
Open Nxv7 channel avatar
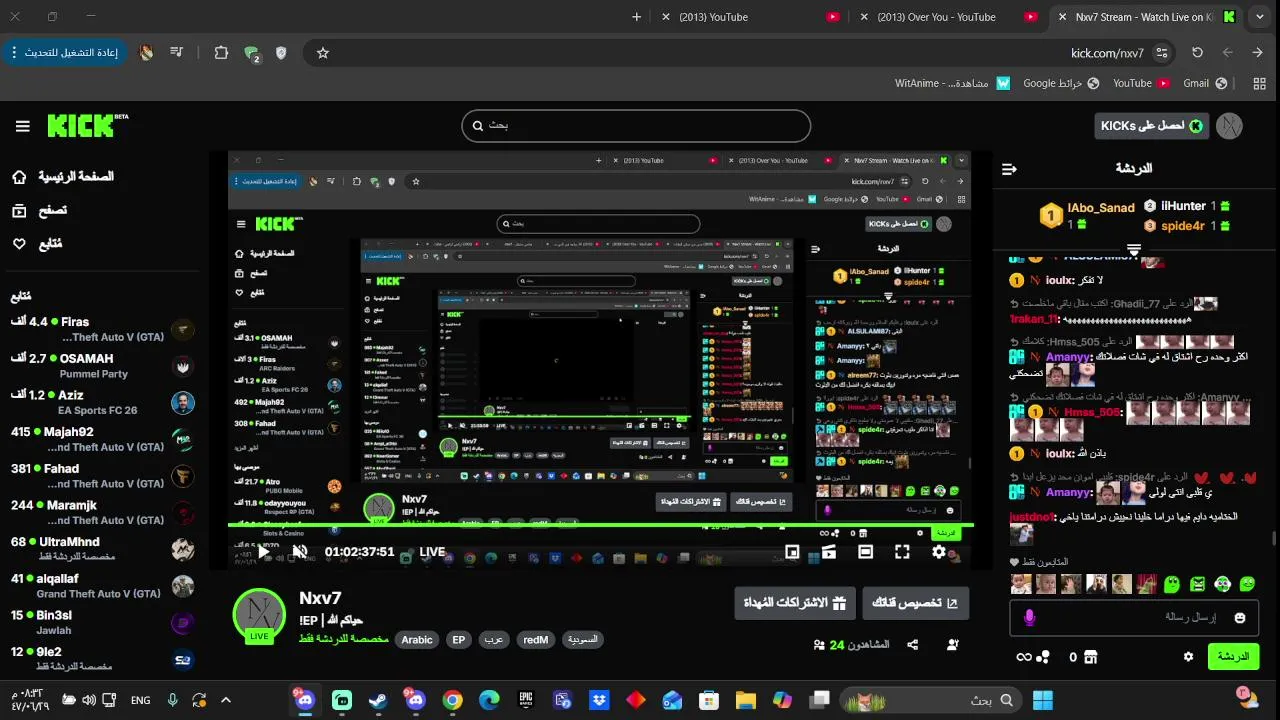coord(259,615)
